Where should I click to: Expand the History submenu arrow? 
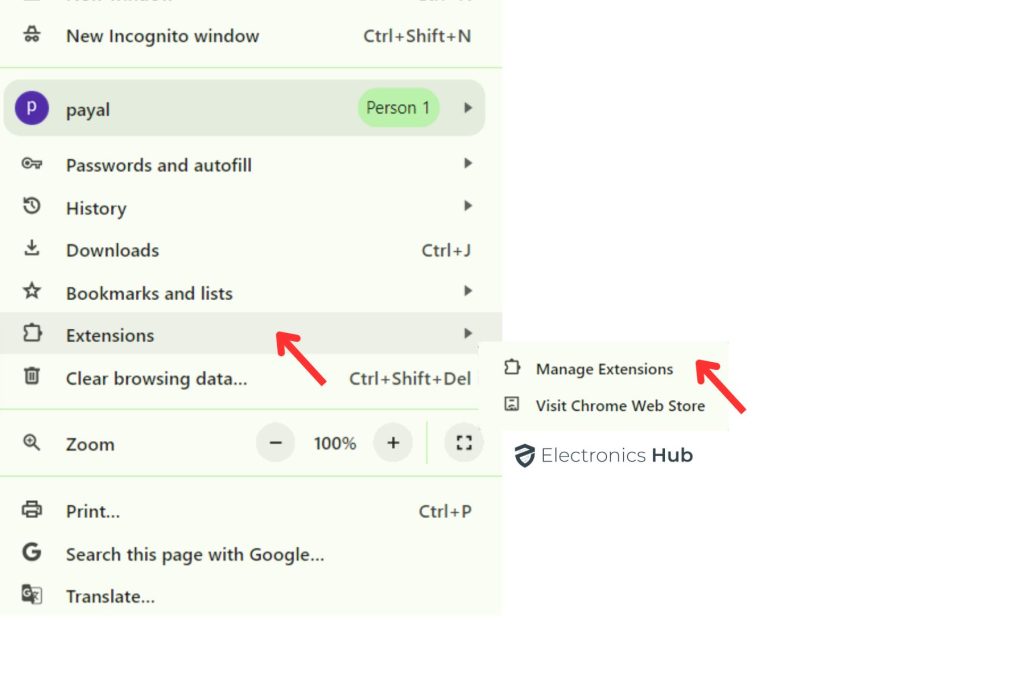[x=467, y=206]
